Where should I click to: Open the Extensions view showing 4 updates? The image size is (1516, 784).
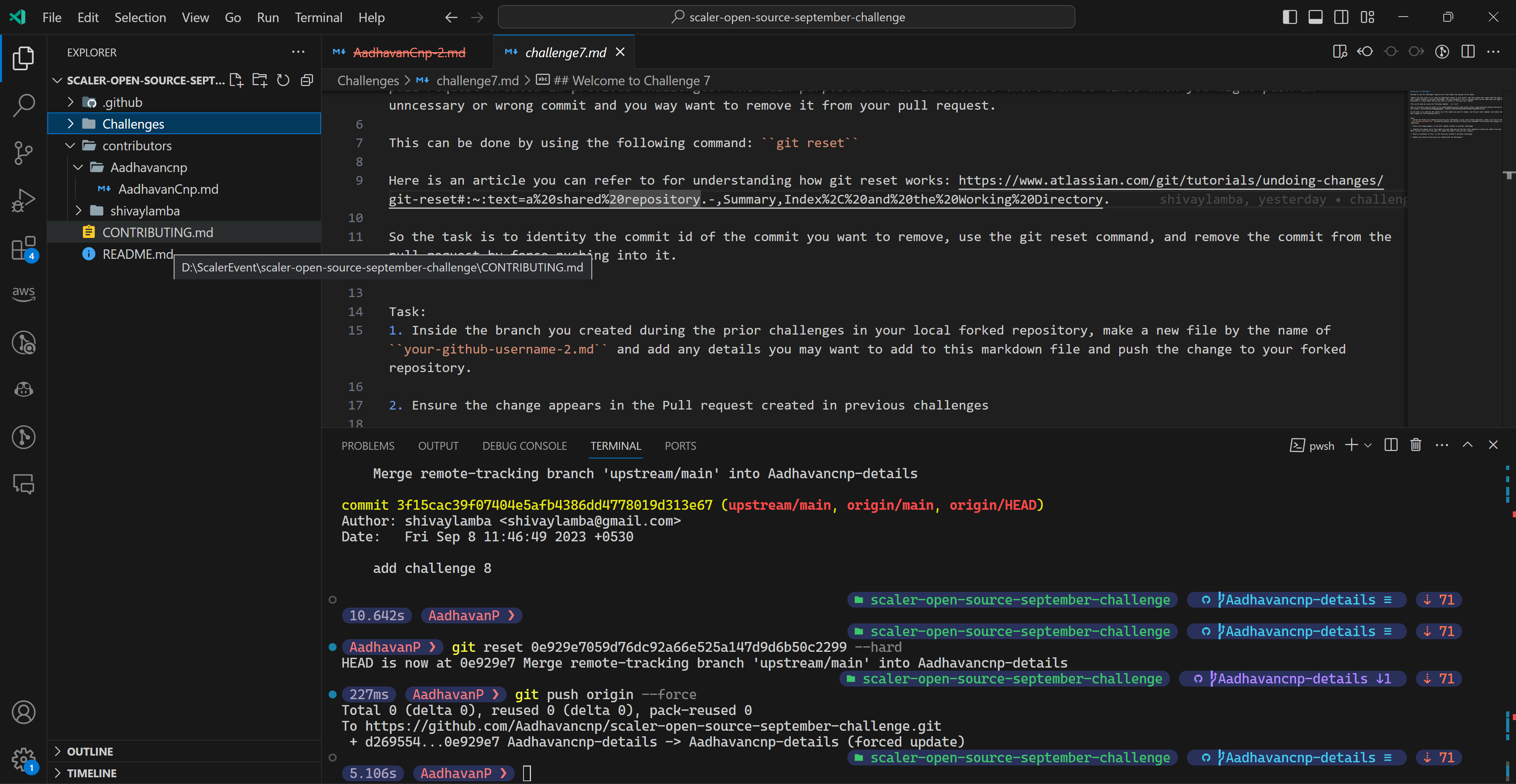(x=24, y=248)
